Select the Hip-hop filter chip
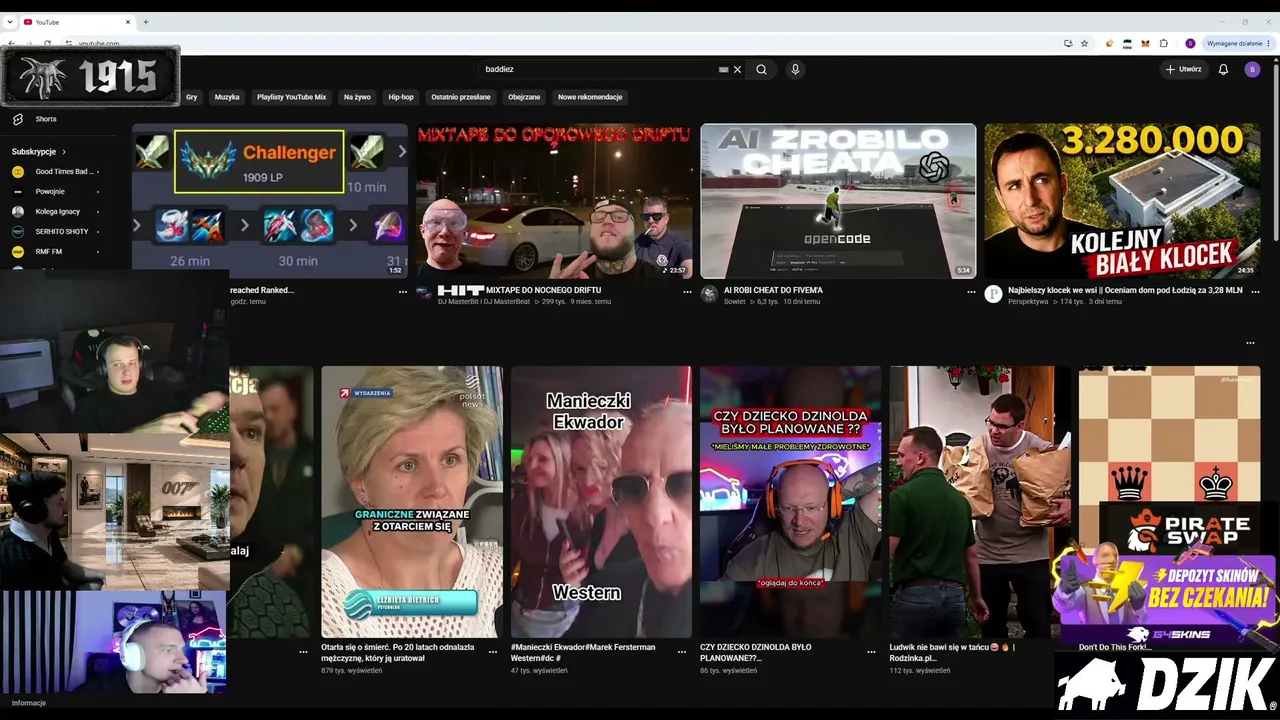 (401, 97)
